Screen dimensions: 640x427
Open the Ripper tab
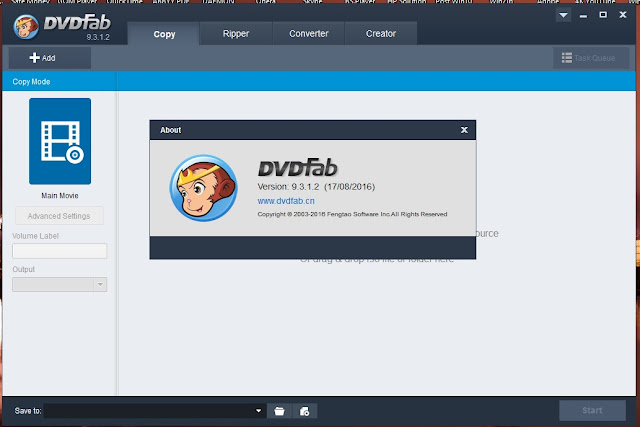coord(236,33)
